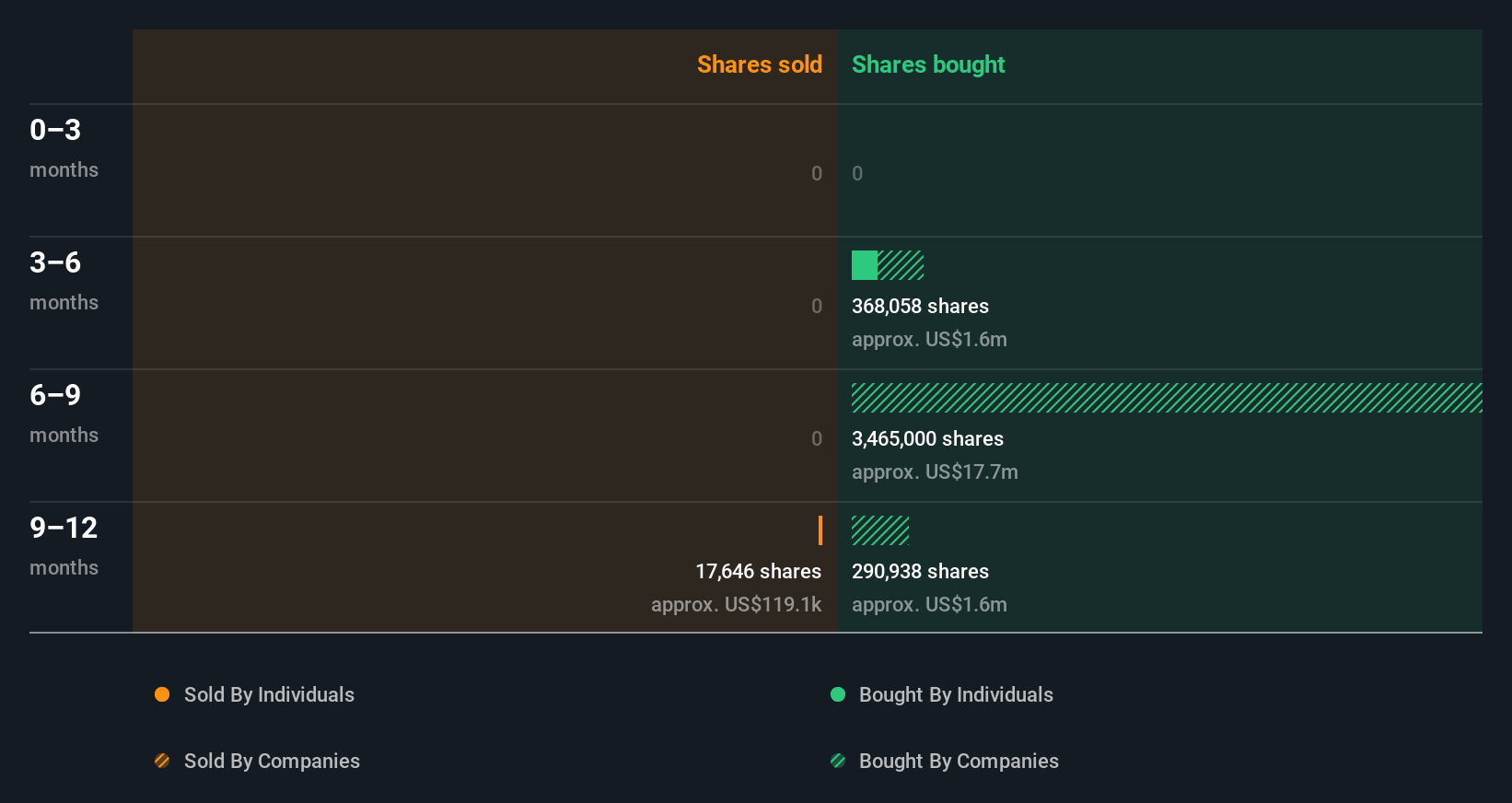Click the Shares sold column header
The width and height of the screenshot is (1512, 803).
pos(760,64)
